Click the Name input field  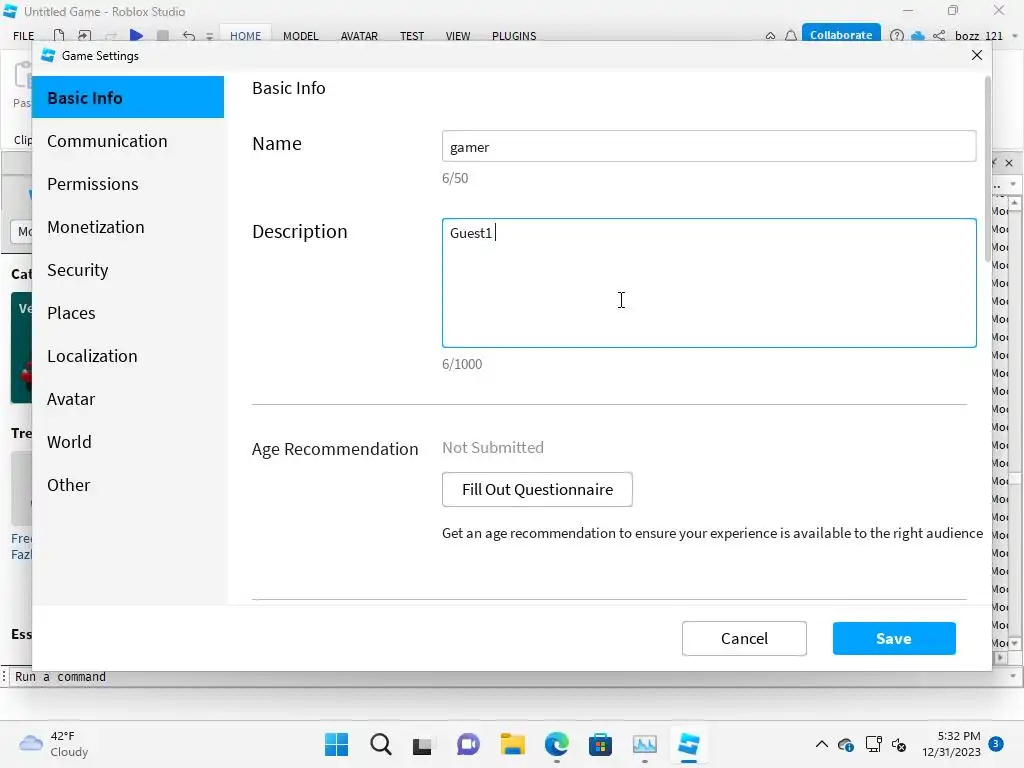[709, 146]
